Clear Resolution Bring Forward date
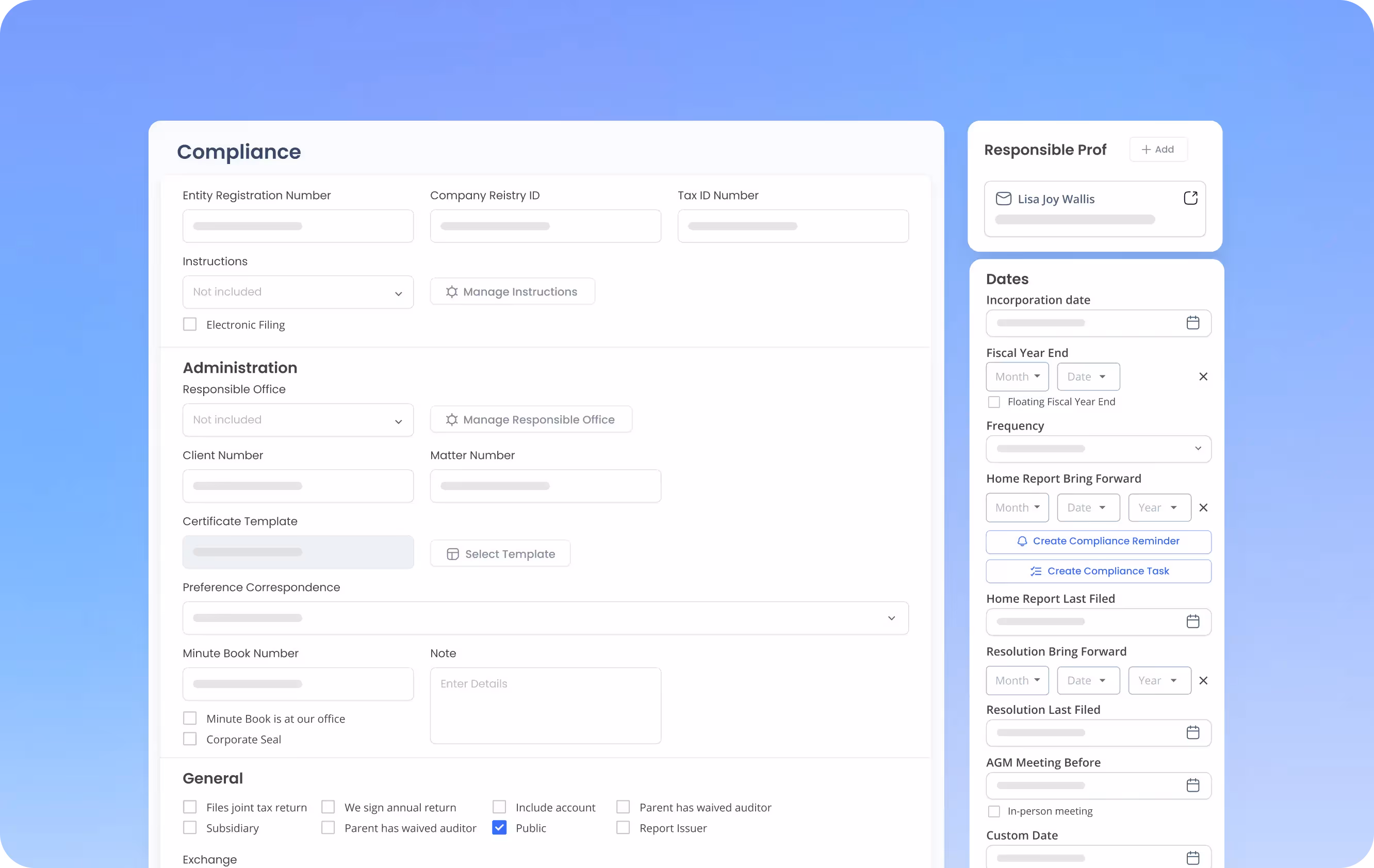This screenshot has width=1374, height=868. click(1203, 680)
